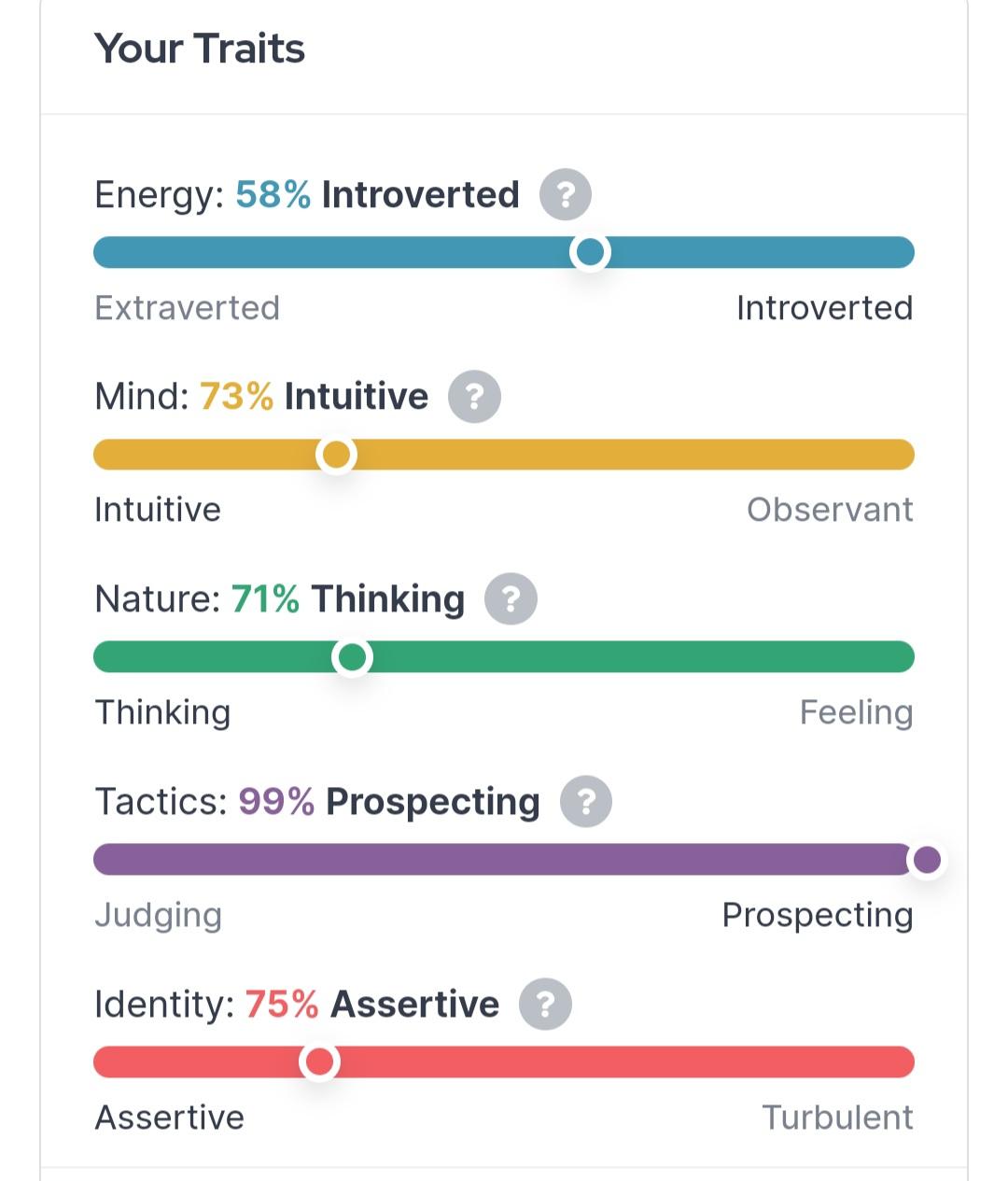Click the gray circle icon near 75% Assertive
The height and width of the screenshot is (1181, 1008).
(546, 1004)
